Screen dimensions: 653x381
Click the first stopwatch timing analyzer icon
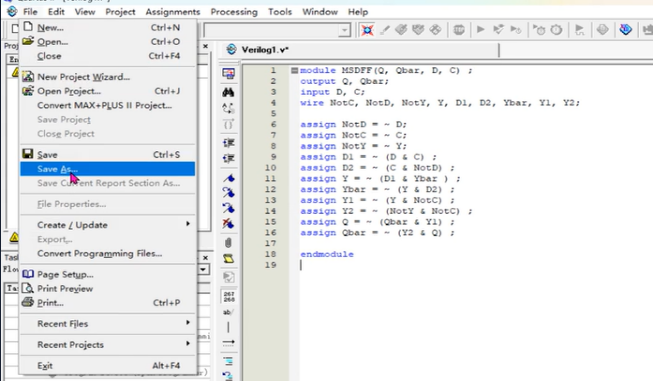(539, 30)
